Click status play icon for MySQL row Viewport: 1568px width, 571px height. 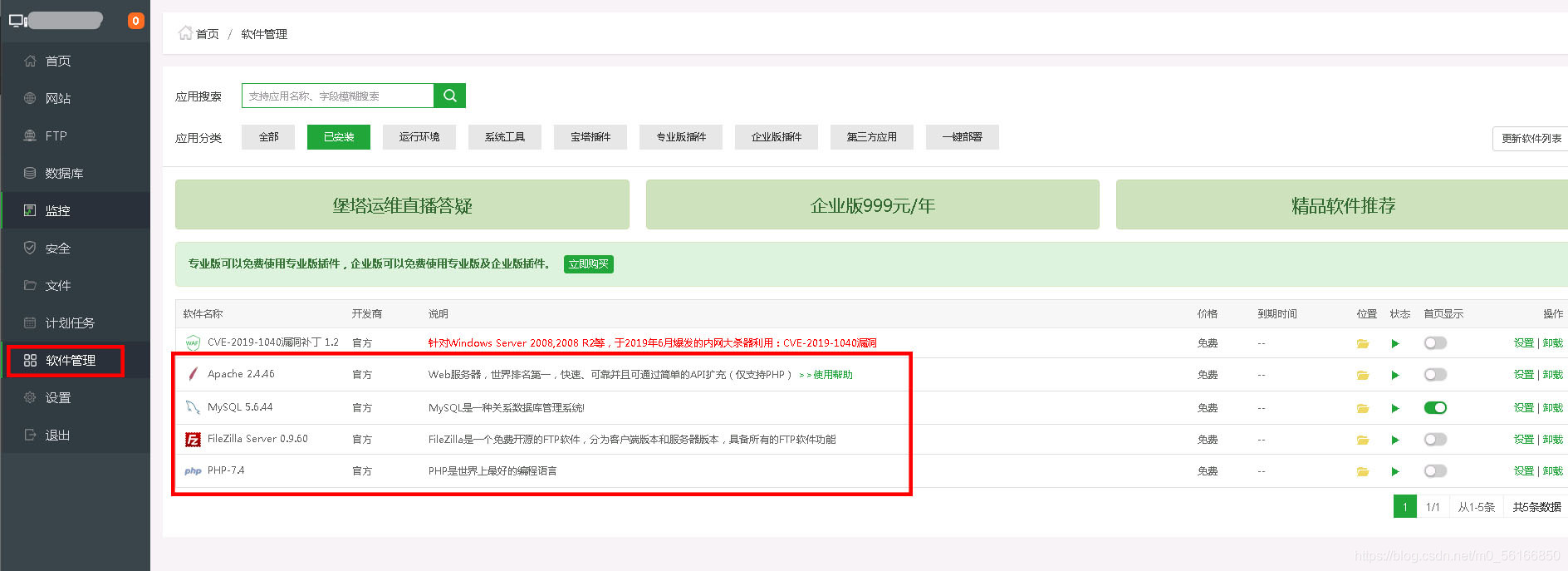1395,408
